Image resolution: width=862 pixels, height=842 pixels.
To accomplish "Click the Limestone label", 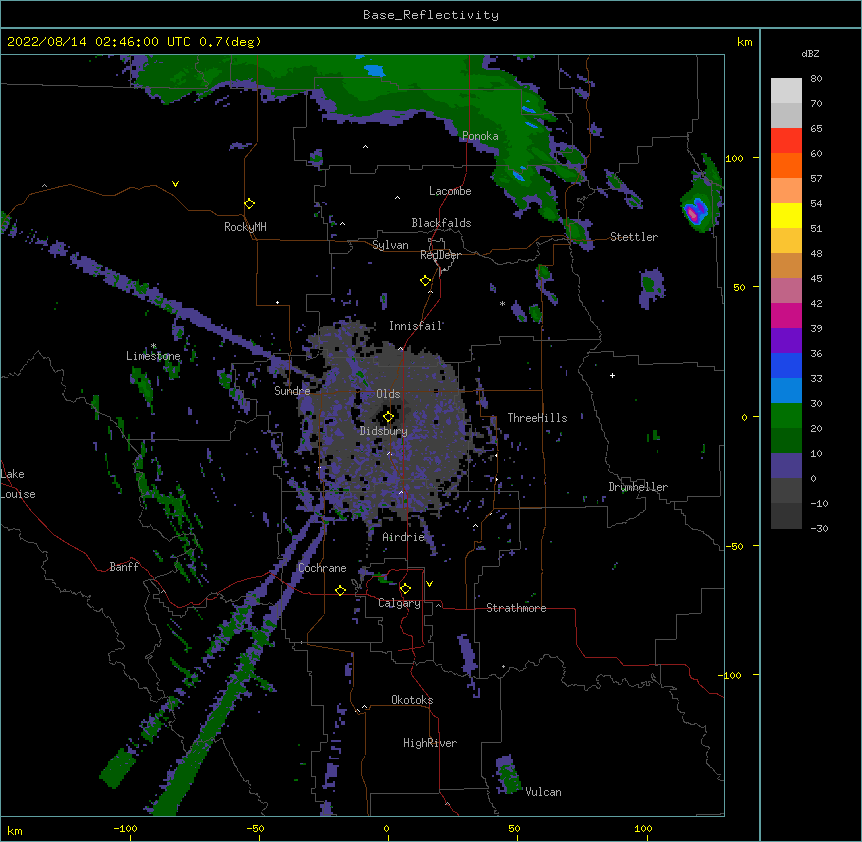I will pyautogui.click(x=153, y=356).
